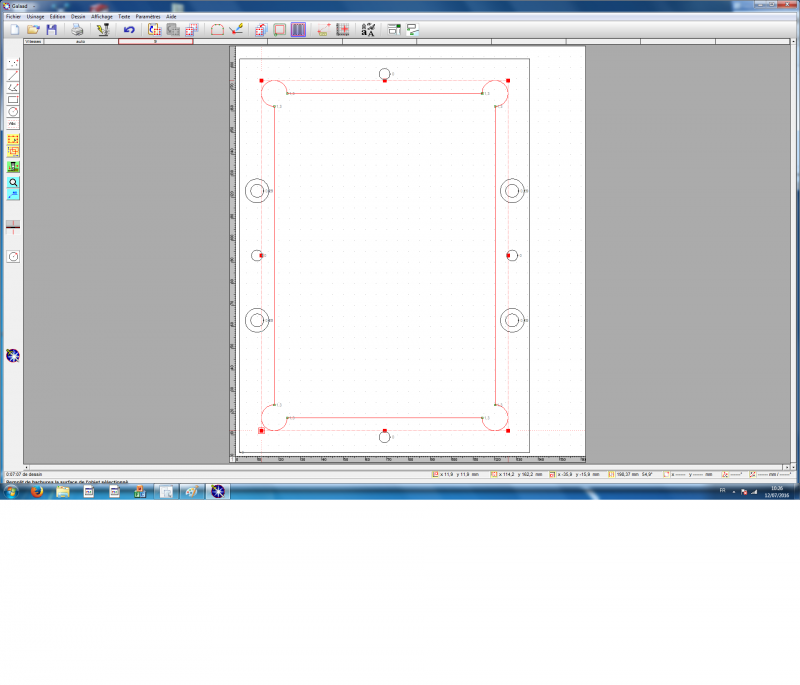Open the Dessin menu
Image resolution: width=800 pixels, height=685 pixels.
[78, 17]
